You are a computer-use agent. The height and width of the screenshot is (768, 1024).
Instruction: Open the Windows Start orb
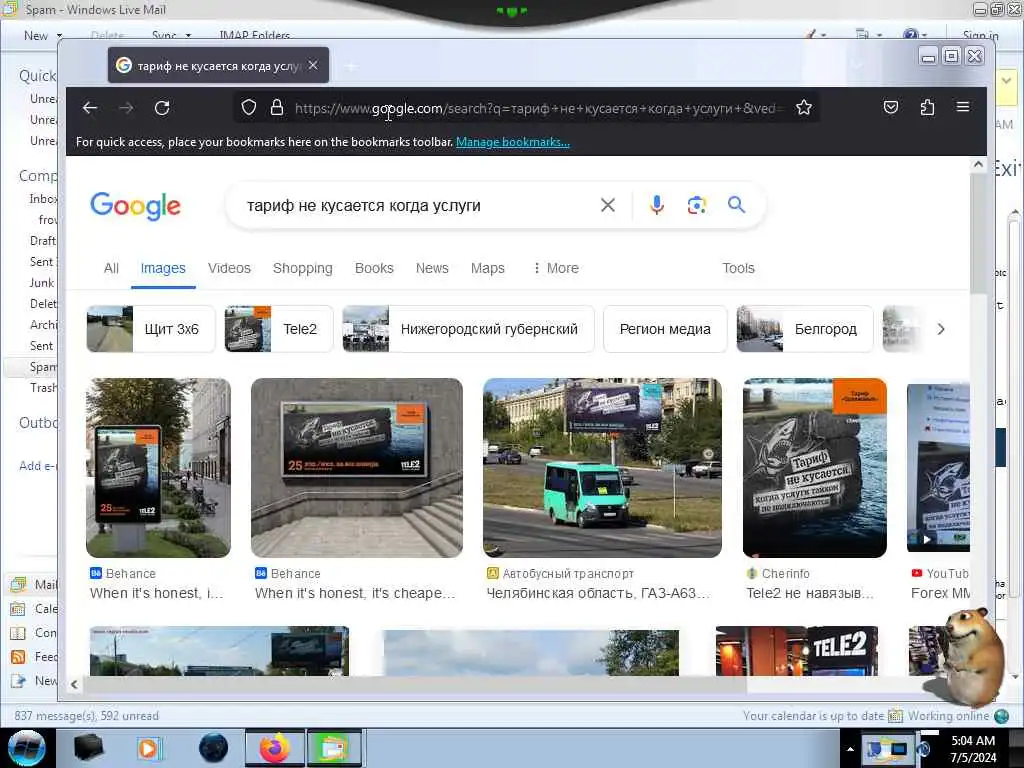tap(27, 748)
